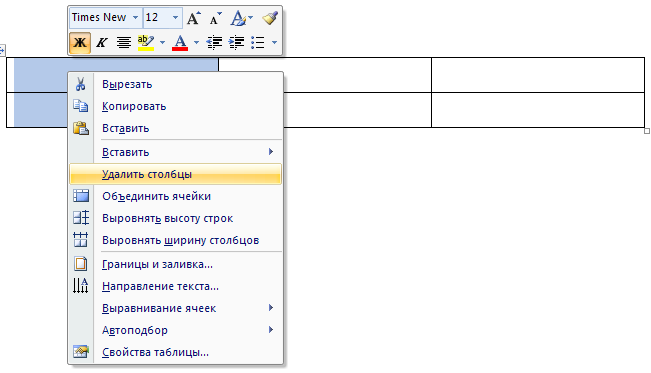Apply yellow text highlight color

pyautogui.click(x=146, y=42)
